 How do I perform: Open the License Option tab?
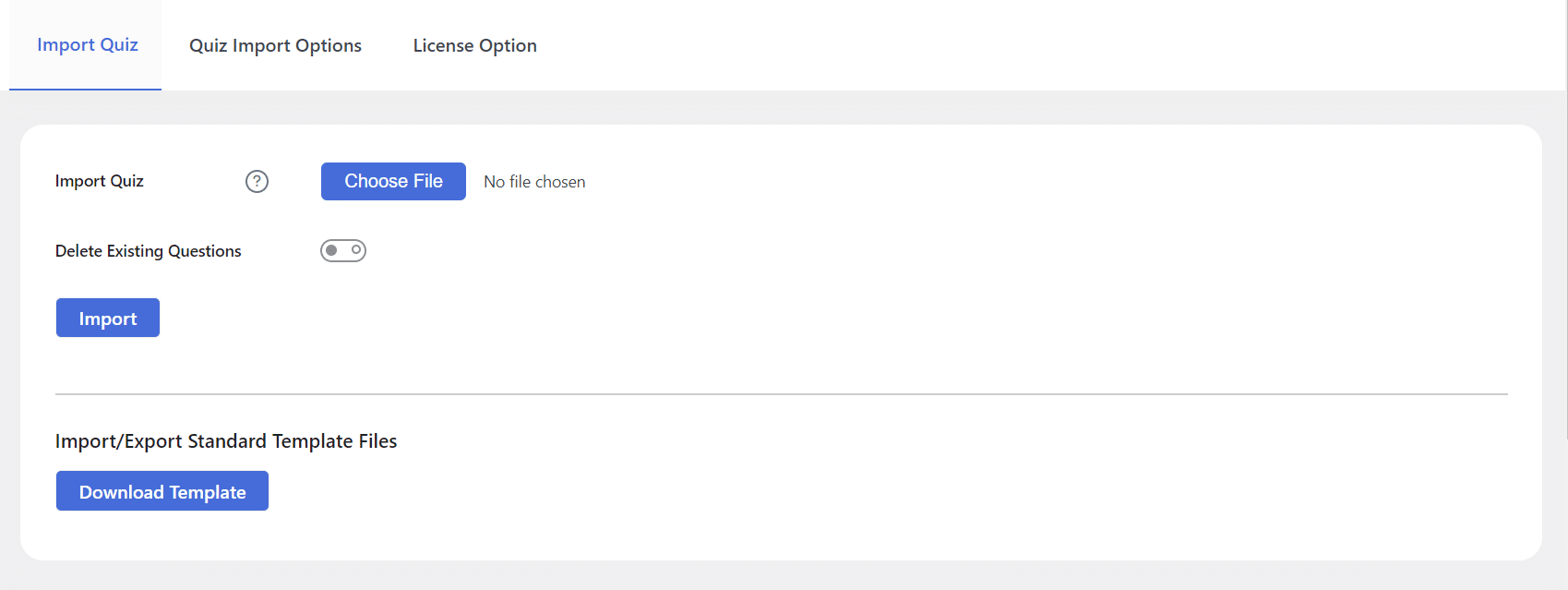[474, 45]
